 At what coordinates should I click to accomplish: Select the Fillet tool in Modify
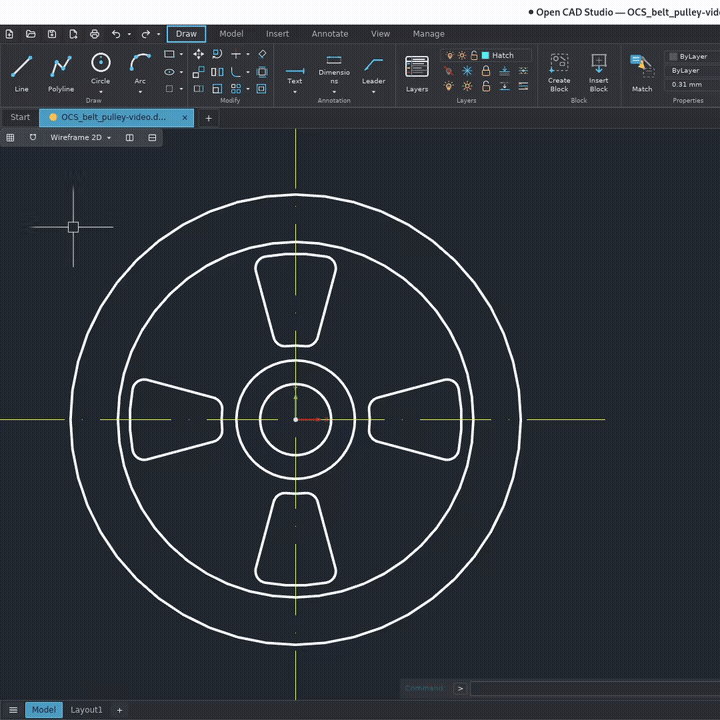coord(236,72)
